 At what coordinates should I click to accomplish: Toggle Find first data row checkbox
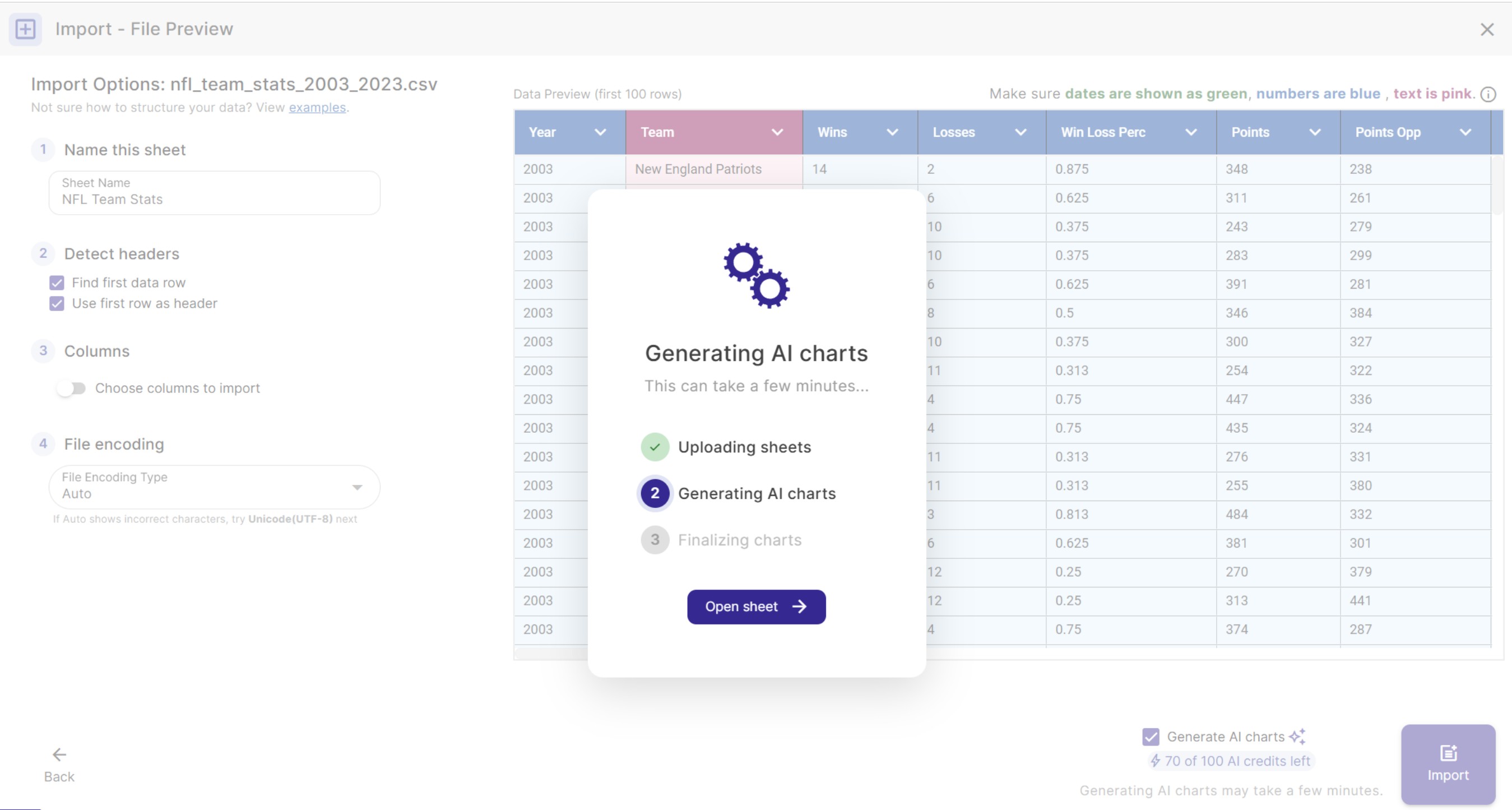coord(57,283)
